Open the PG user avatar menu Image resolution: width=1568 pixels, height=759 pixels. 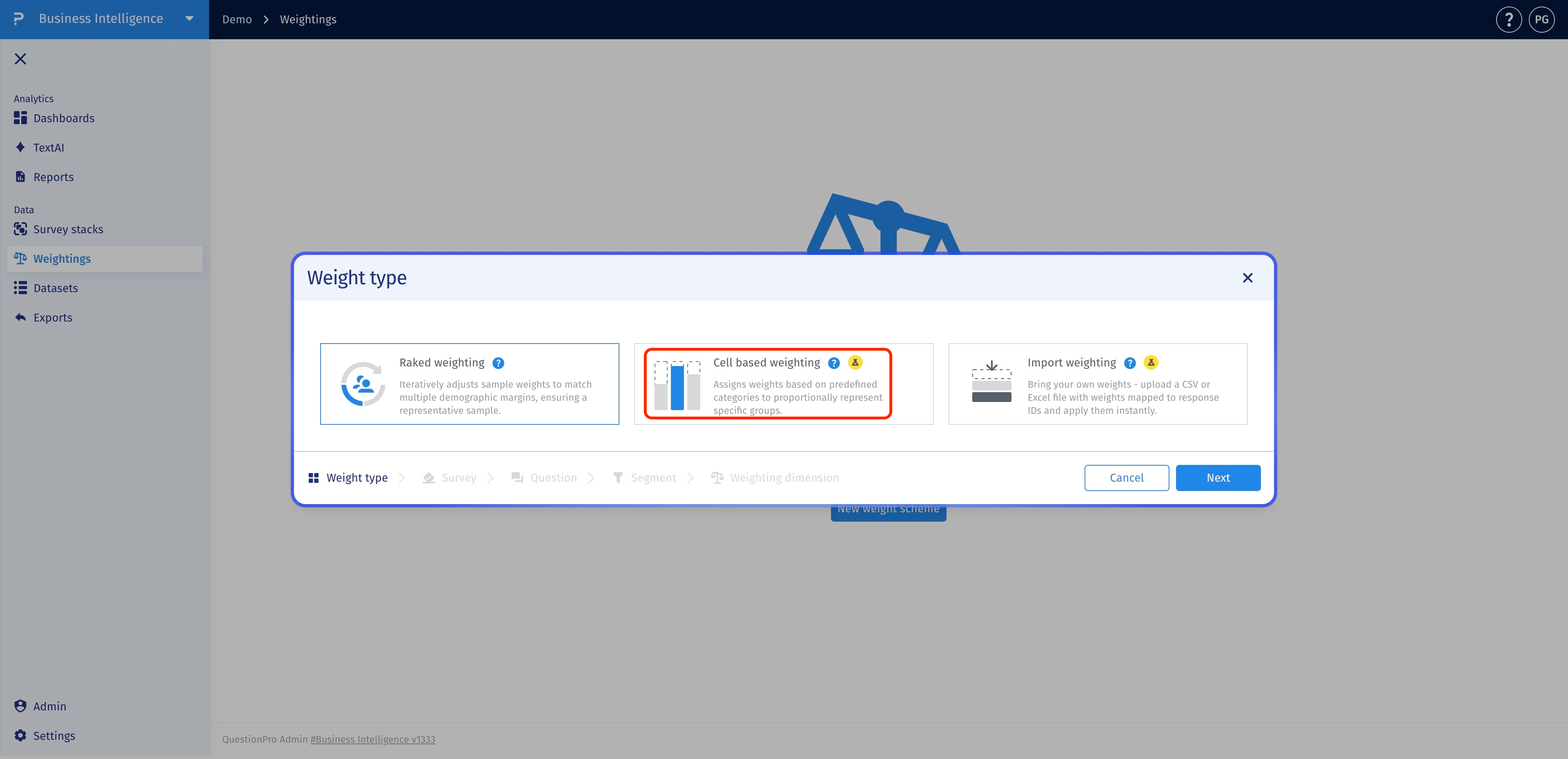[1541, 20]
